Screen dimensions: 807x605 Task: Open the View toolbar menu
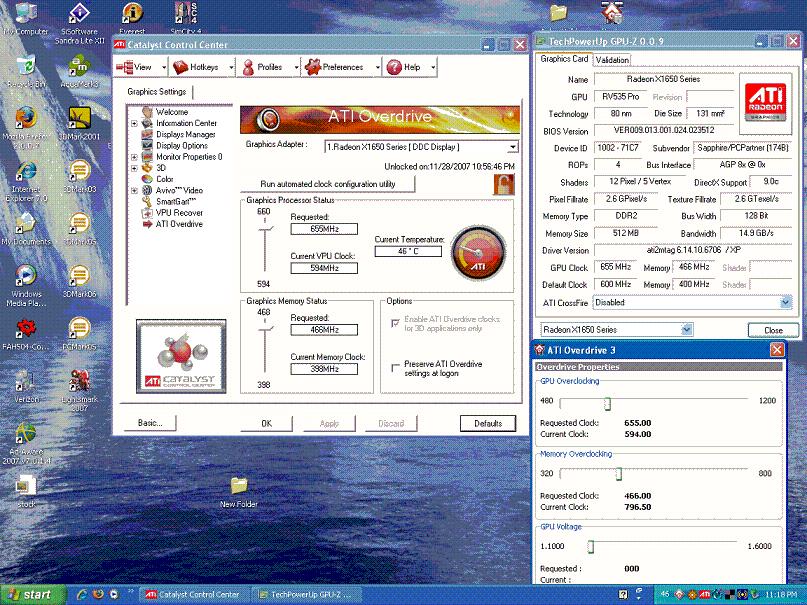[141, 67]
